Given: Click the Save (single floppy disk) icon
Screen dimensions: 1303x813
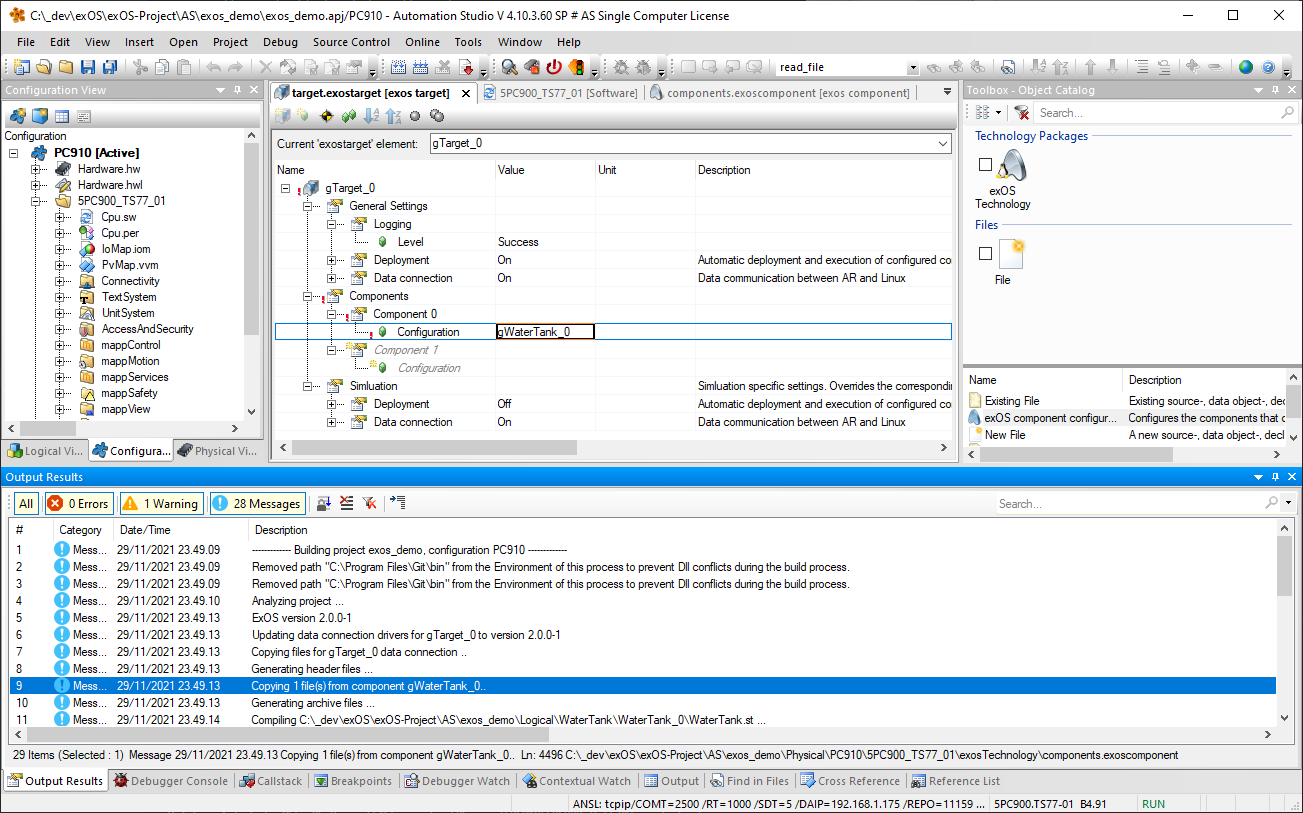Looking at the screenshot, I should [87, 67].
